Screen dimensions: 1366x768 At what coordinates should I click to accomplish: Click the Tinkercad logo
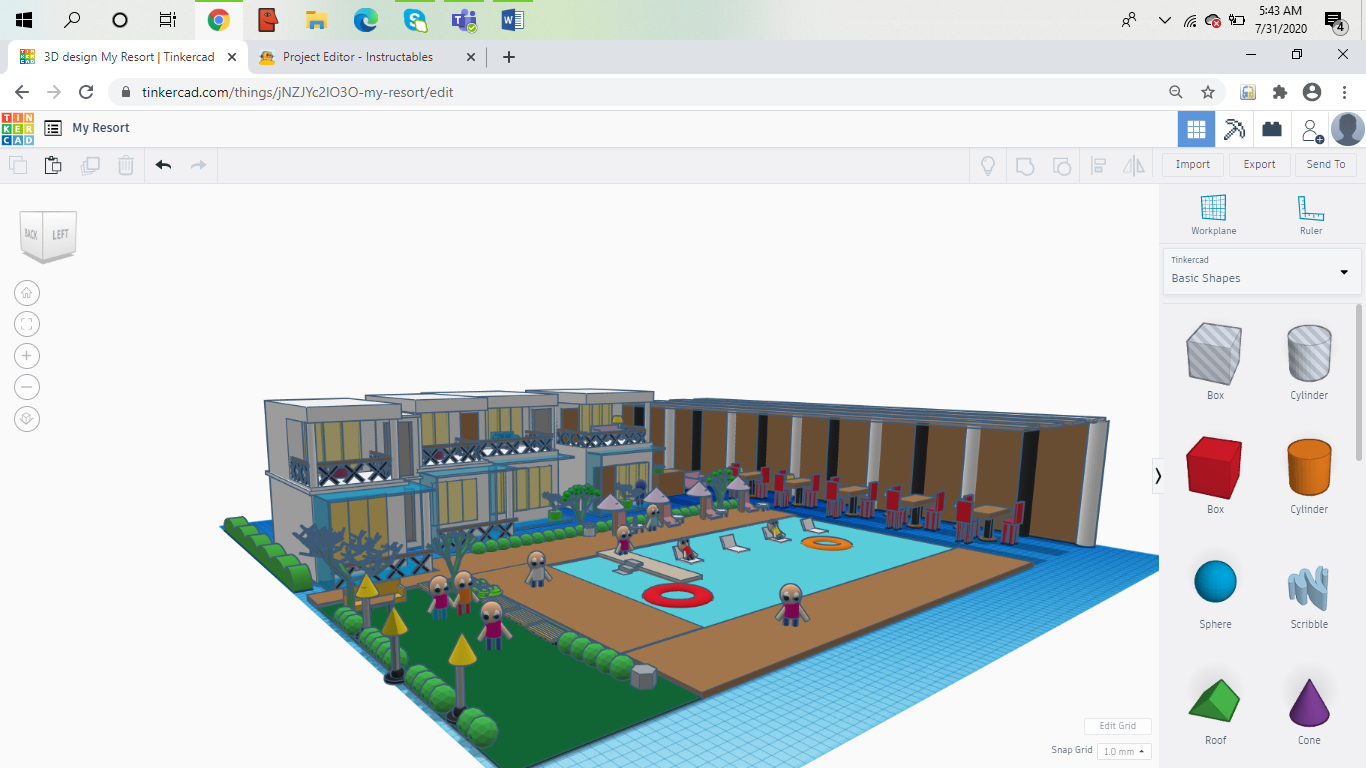coord(17,128)
